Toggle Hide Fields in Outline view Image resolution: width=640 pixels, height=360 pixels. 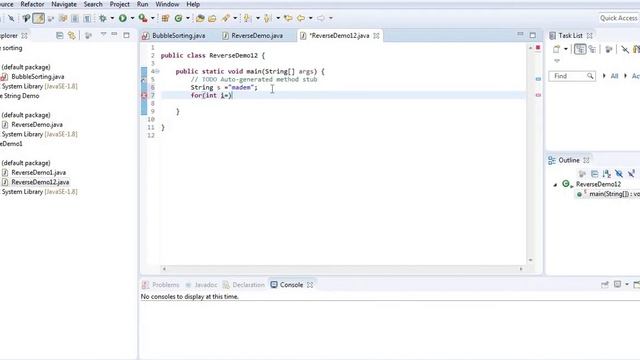(x=619, y=173)
